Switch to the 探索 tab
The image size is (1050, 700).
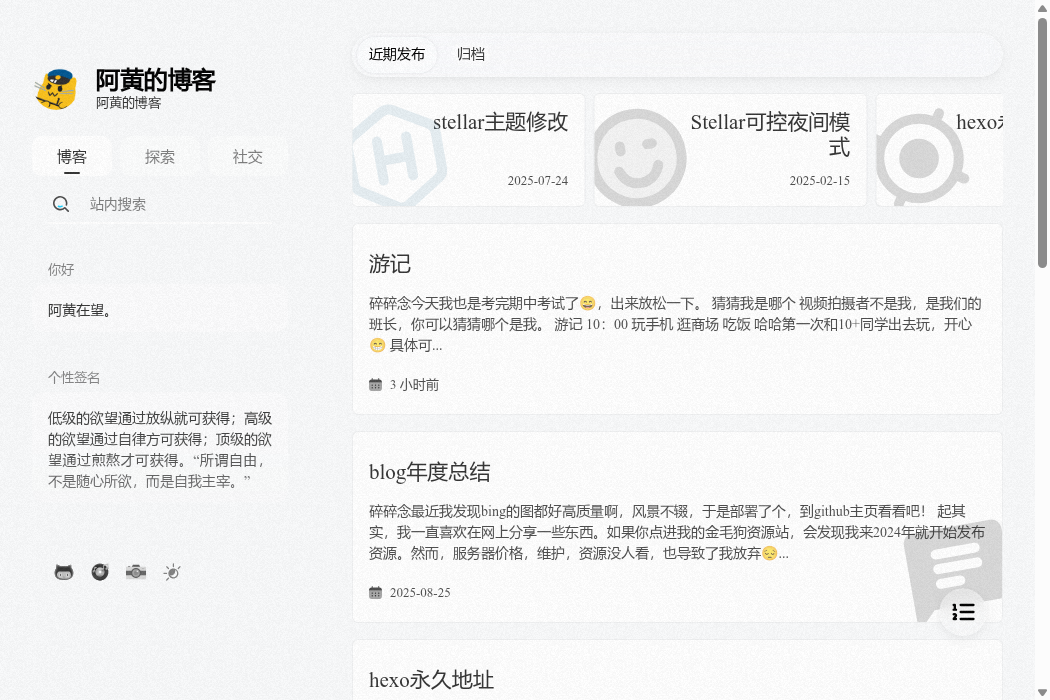[160, 157]
